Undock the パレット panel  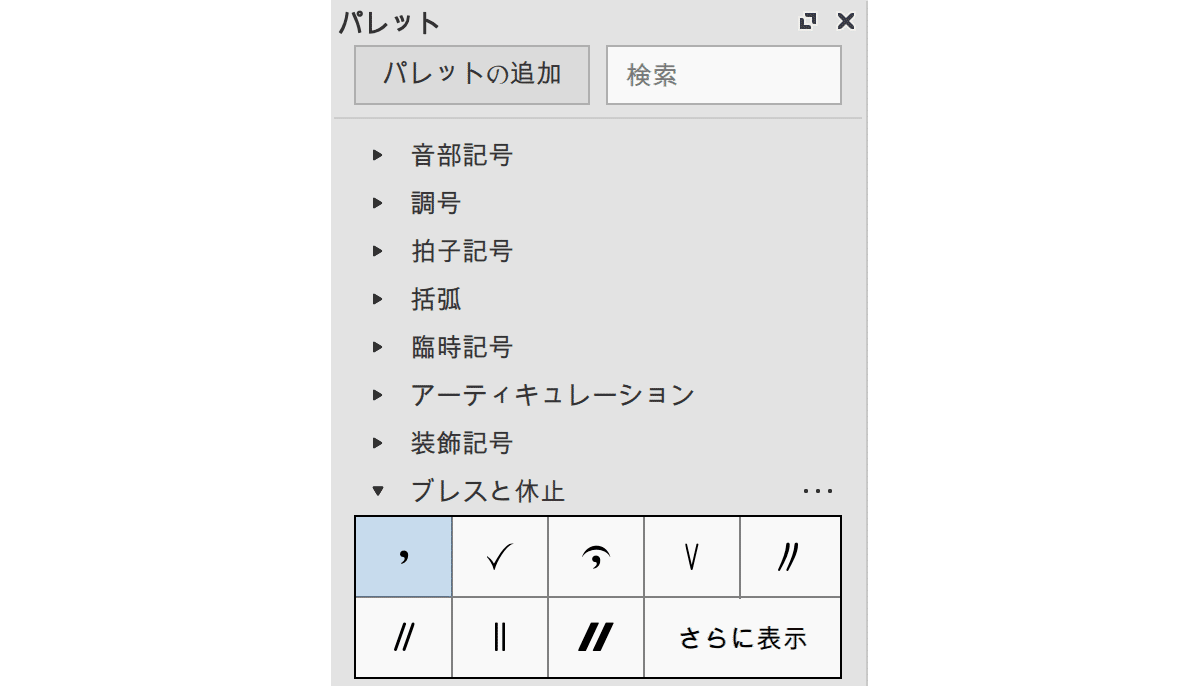click(808, 21)
